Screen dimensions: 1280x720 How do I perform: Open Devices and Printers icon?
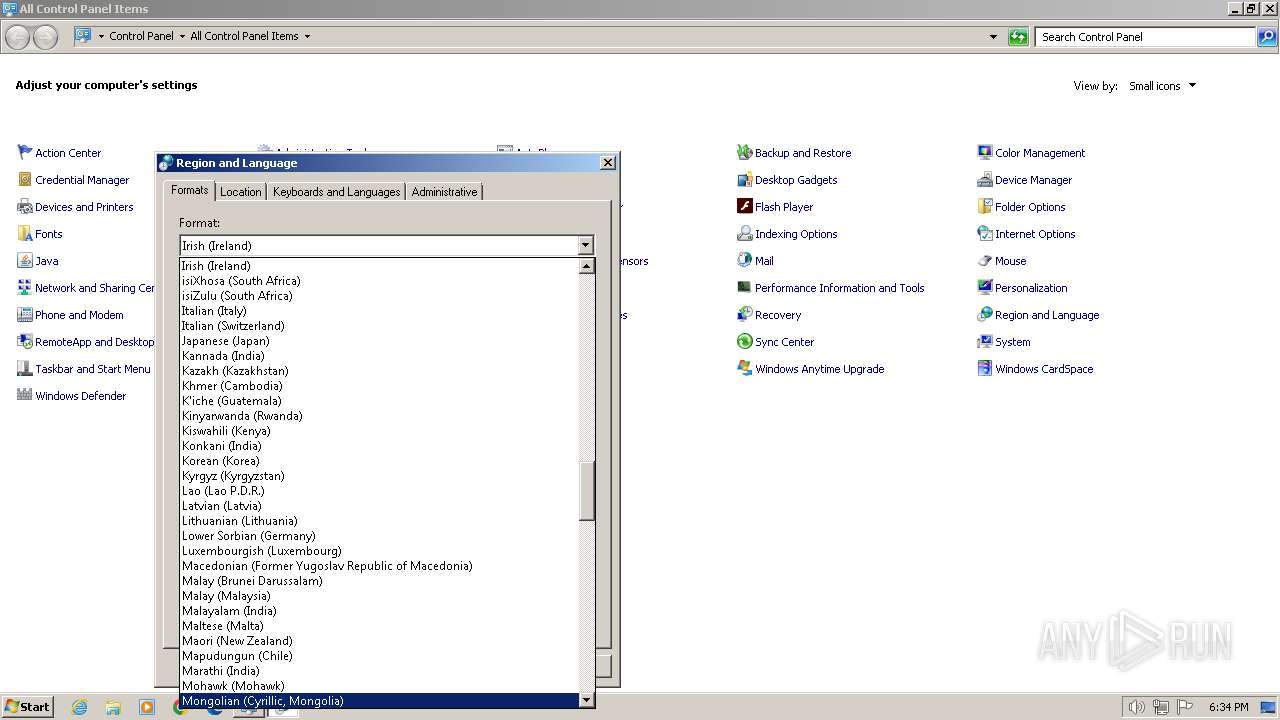(x=25, y=207)
